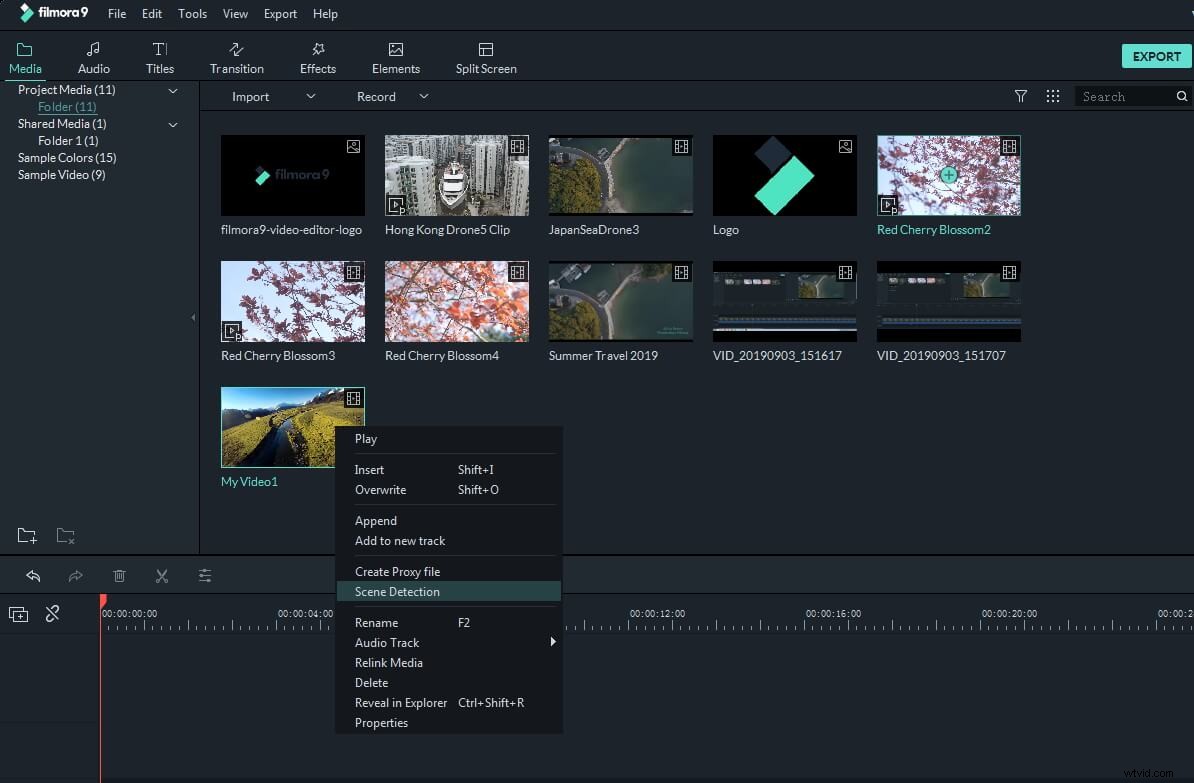Open the Import dropdown arrow
Screen dimensions: 1194x783
tap(310, 96)
